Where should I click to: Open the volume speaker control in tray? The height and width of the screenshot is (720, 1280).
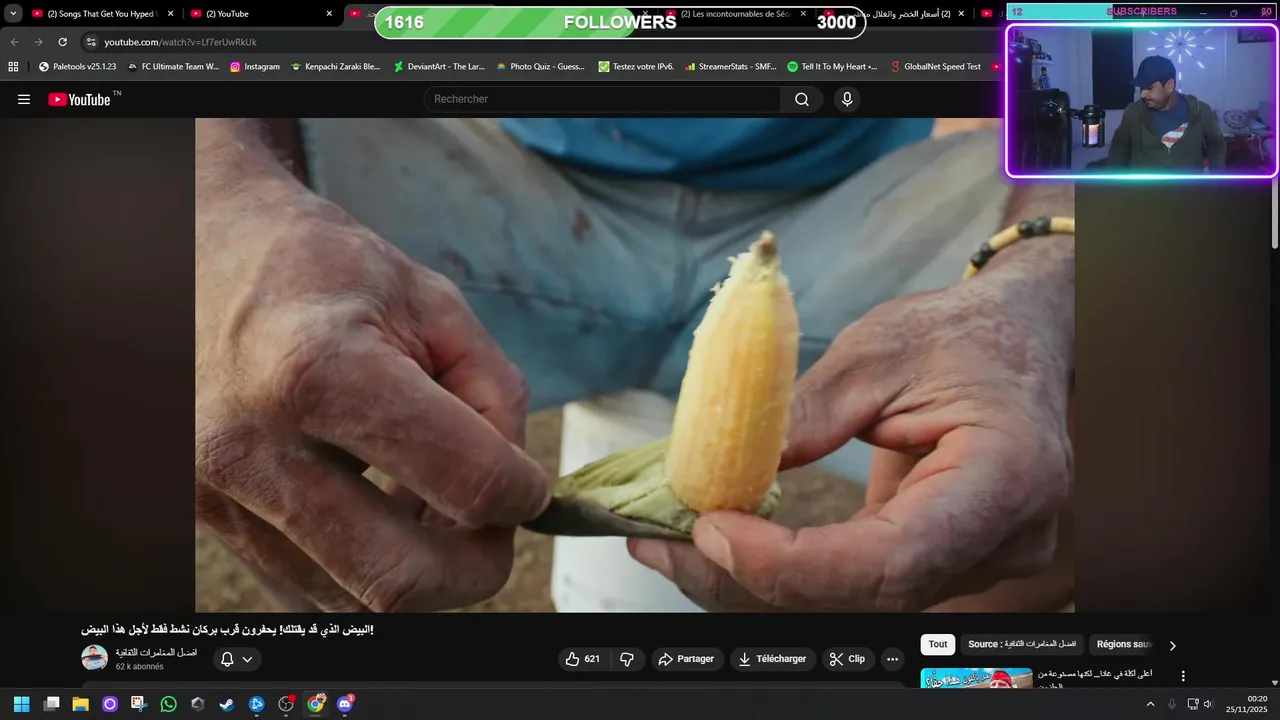[1208, 704]
